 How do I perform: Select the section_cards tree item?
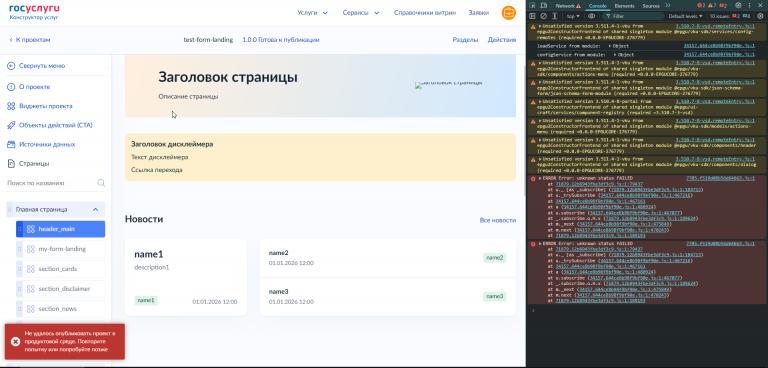60,269
